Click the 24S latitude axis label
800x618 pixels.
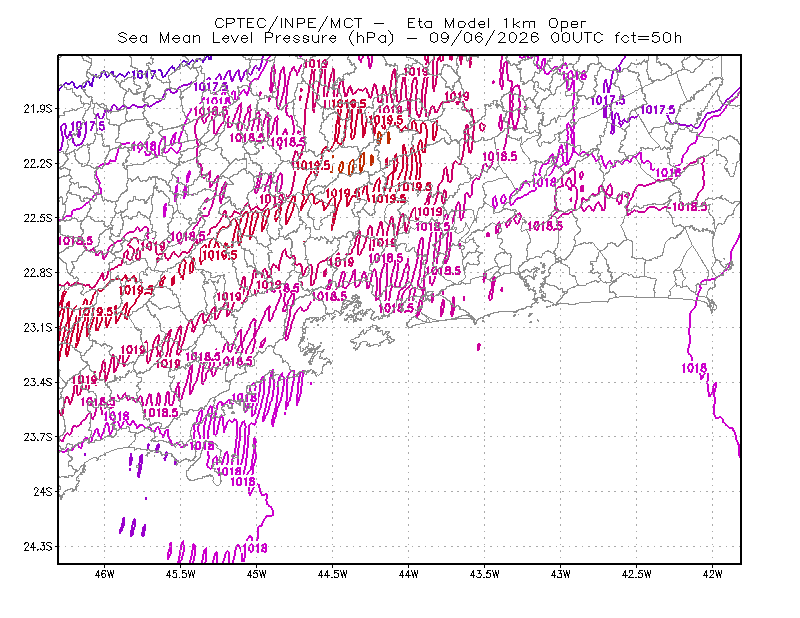coord(43,491)
